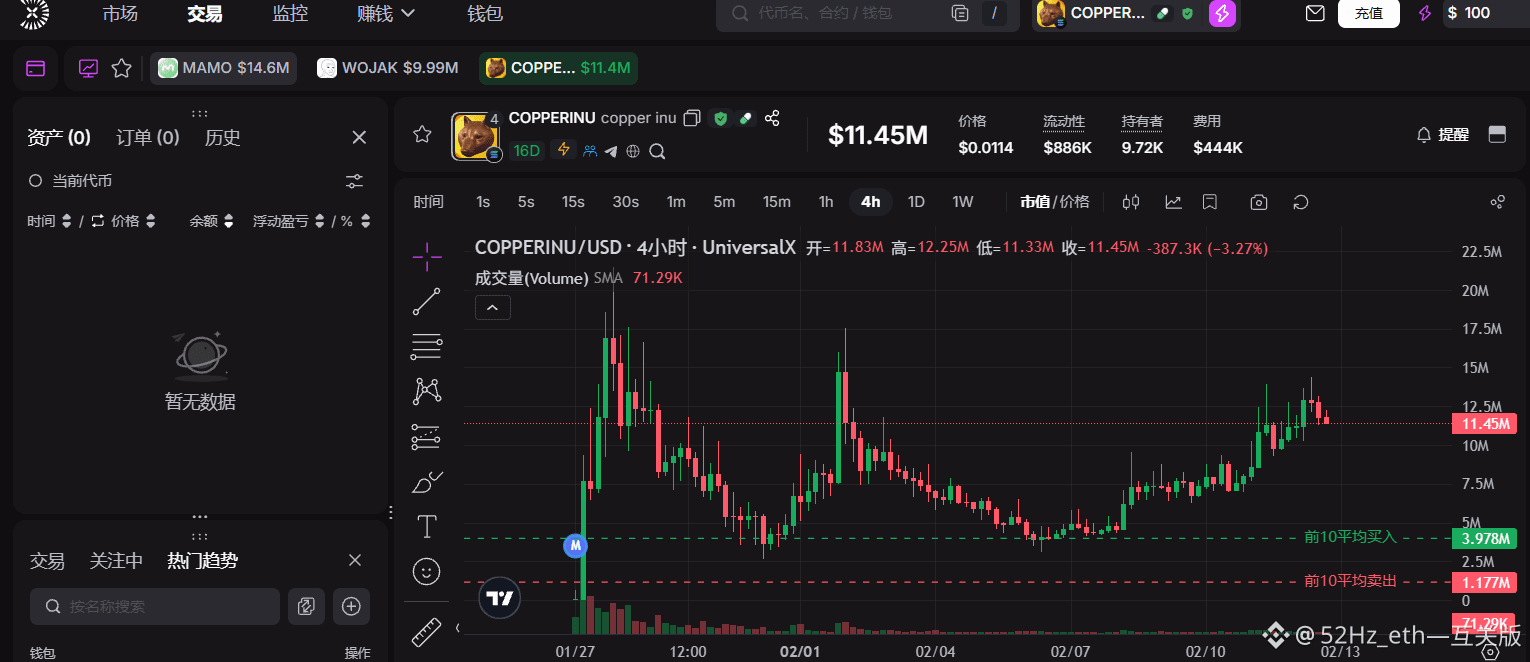Open the WOJAK $9.99M watchlist chip
The width and height of the screenshot is (1530, 662).
[388, 68]
